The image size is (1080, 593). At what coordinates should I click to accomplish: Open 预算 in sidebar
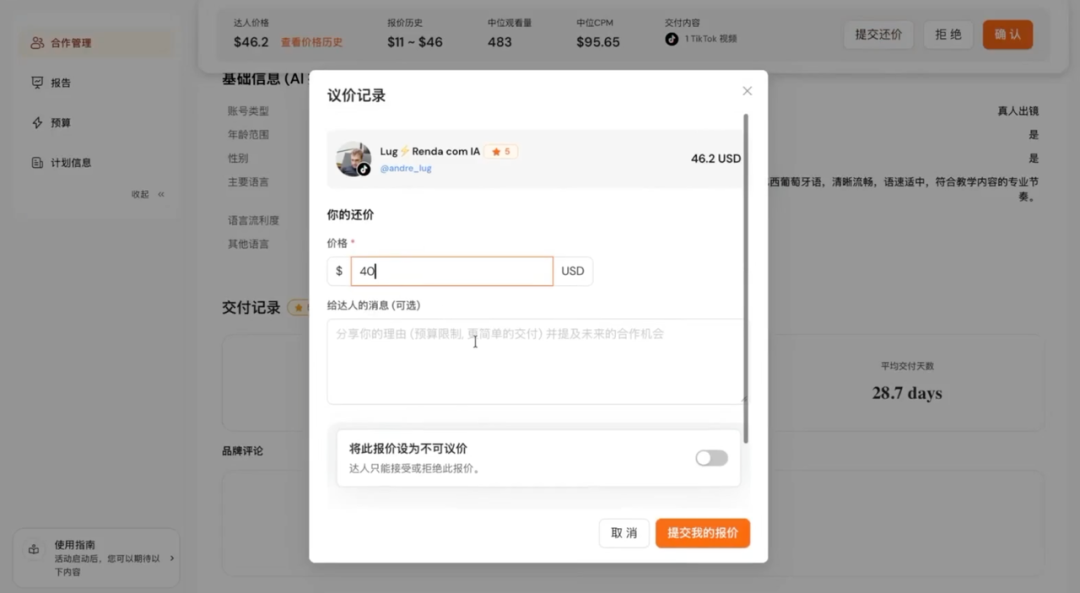96,123
